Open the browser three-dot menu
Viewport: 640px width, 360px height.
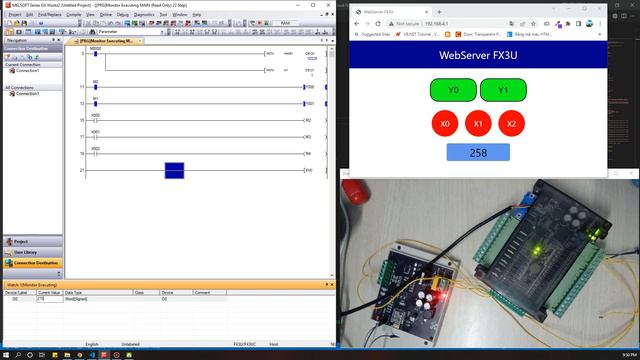click(600, 24)
